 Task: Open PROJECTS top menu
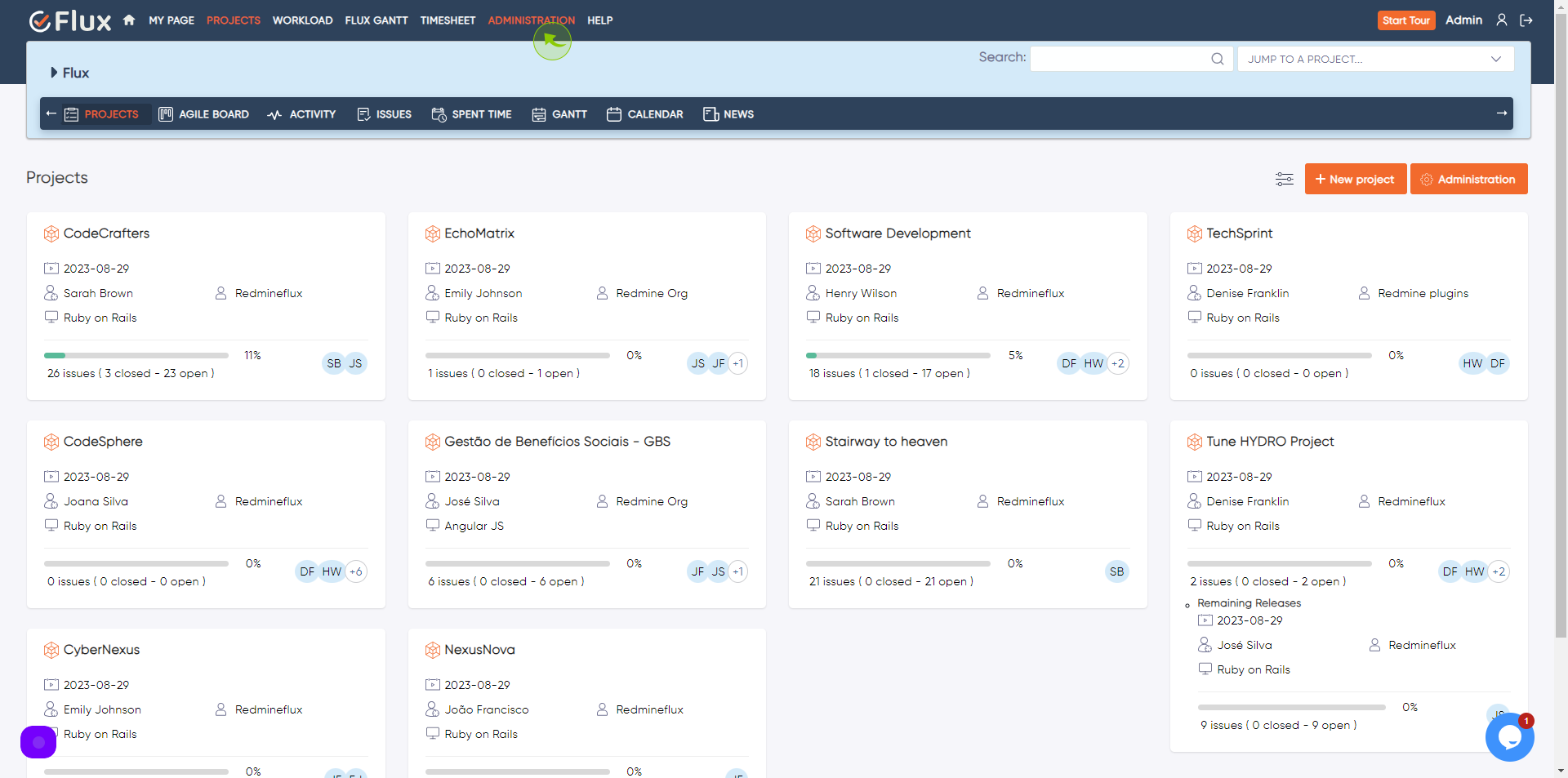234,20
